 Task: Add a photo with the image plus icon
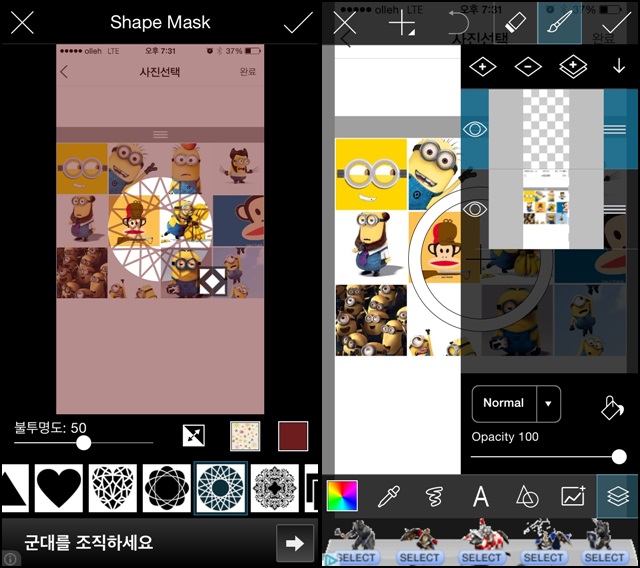click(573, 496)
